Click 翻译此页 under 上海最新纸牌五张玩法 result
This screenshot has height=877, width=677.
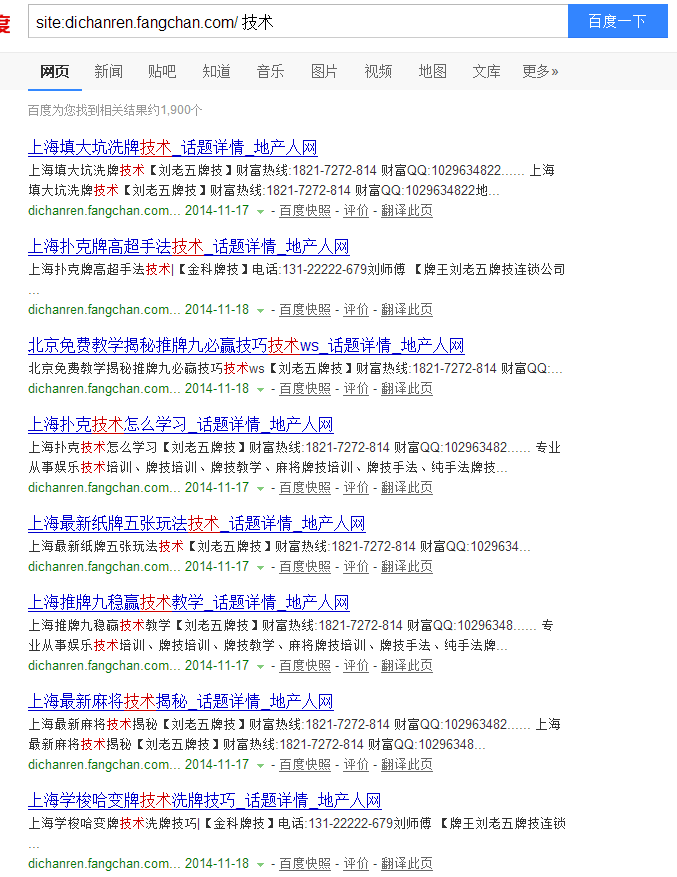(407, 567)
